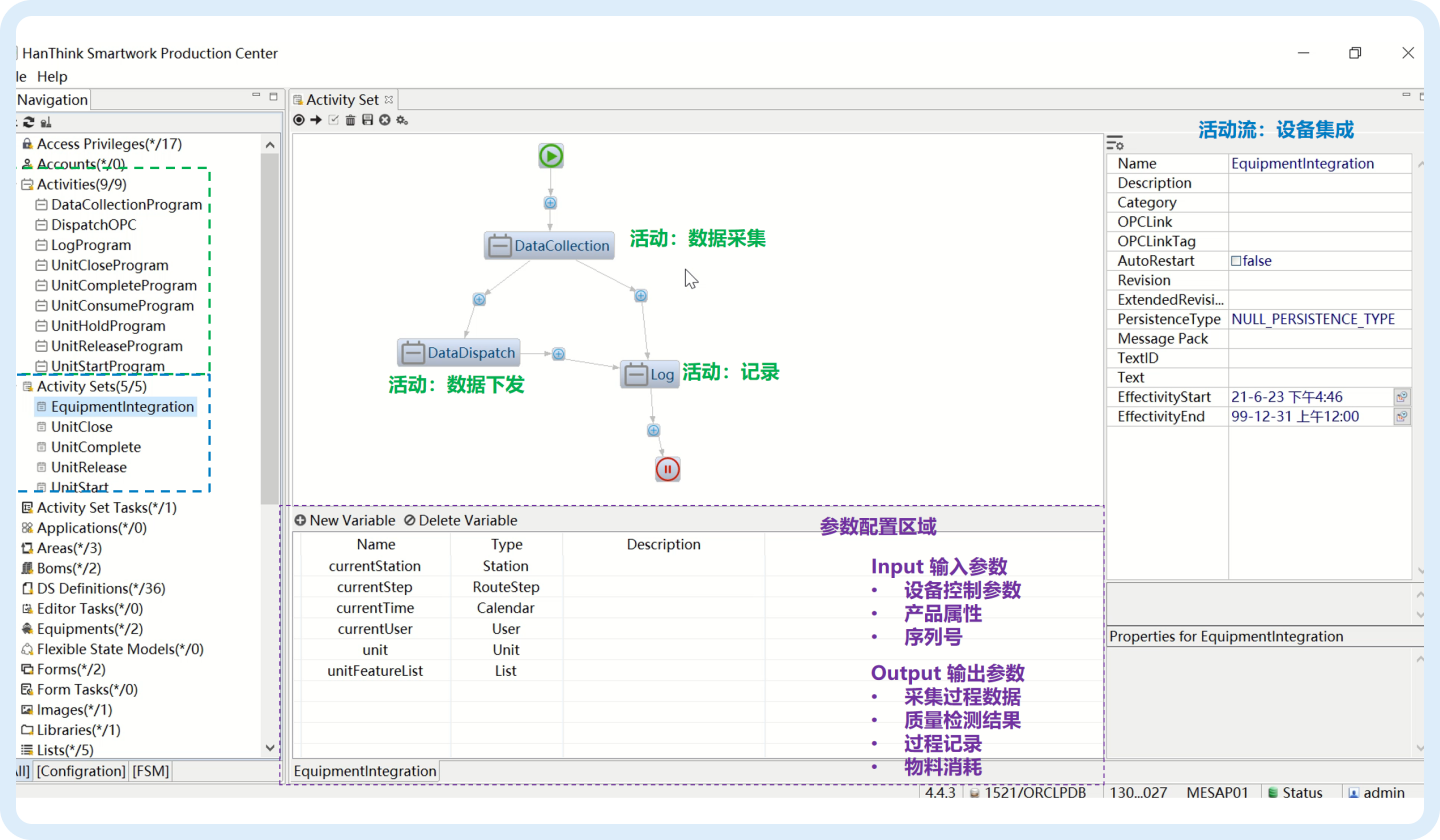Click the floppy disk save icon
Image resolution: width=1440 pixels, height=840 pixels.
(x=368, y=120)
